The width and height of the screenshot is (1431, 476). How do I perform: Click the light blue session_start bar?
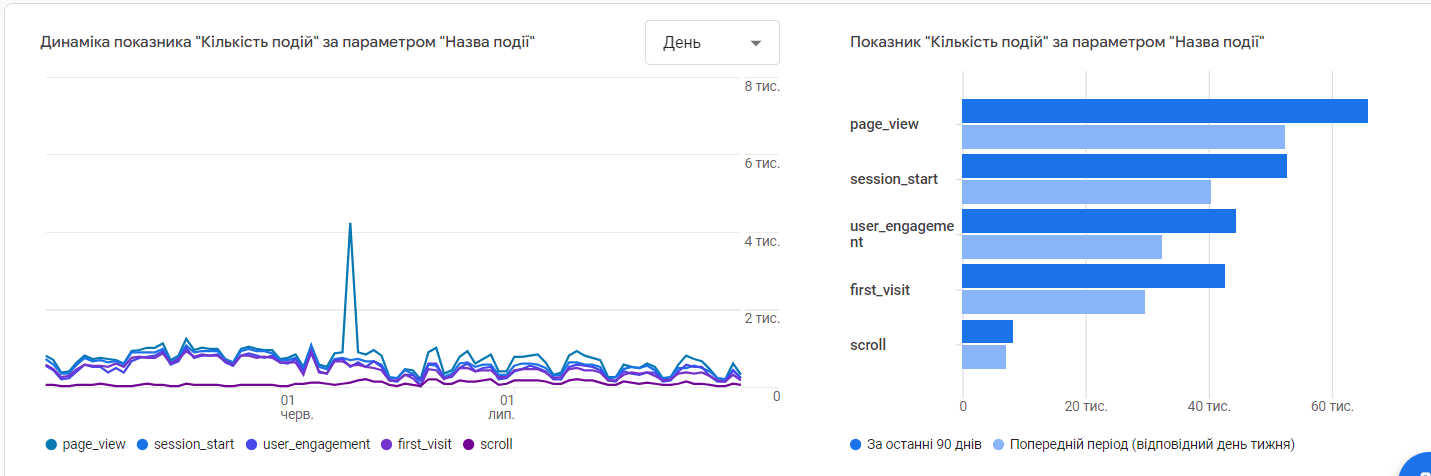(x=1086, y=192)
